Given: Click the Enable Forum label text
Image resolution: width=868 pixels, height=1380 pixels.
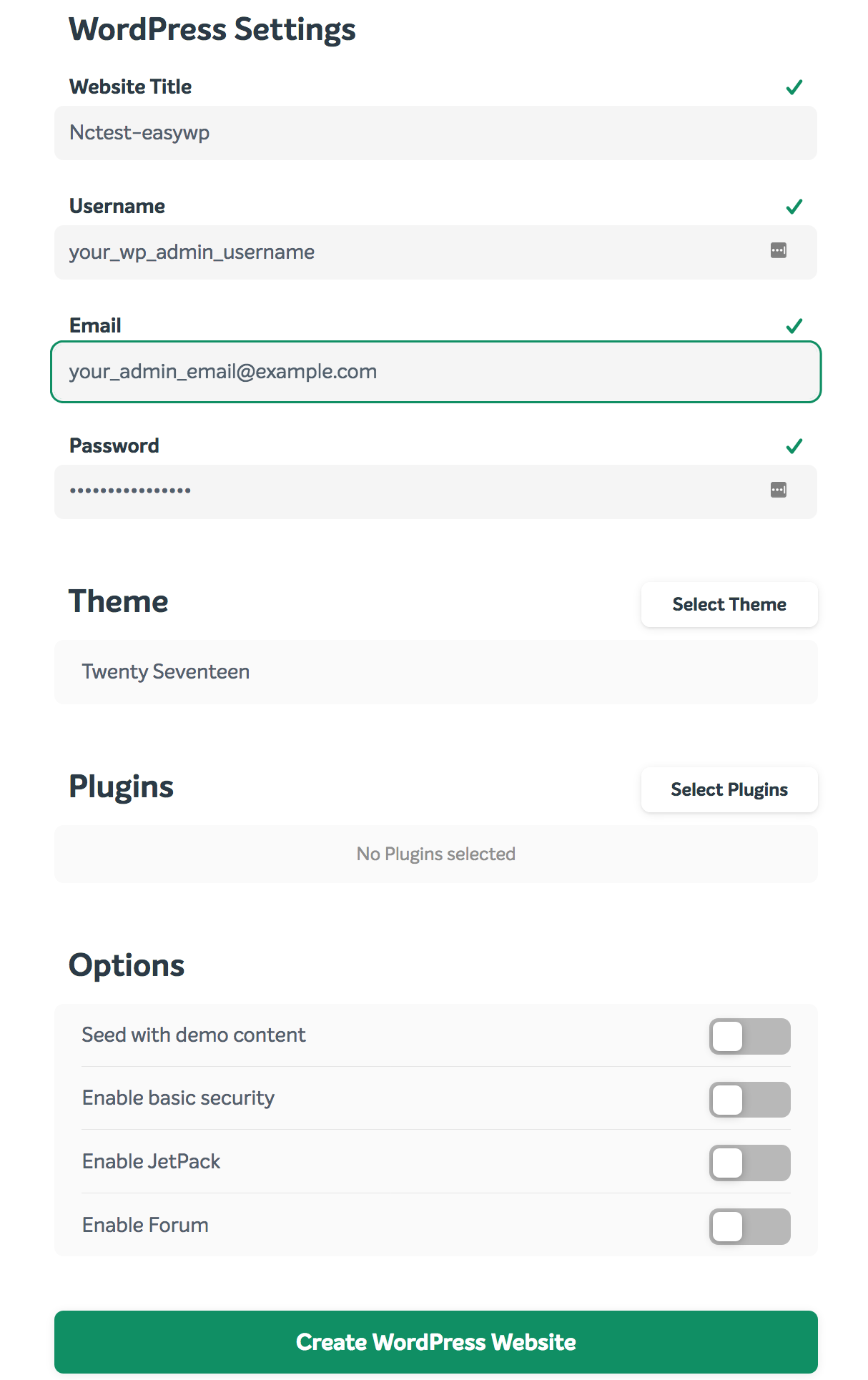Looking at the screenshot, I should point(145,1225).
